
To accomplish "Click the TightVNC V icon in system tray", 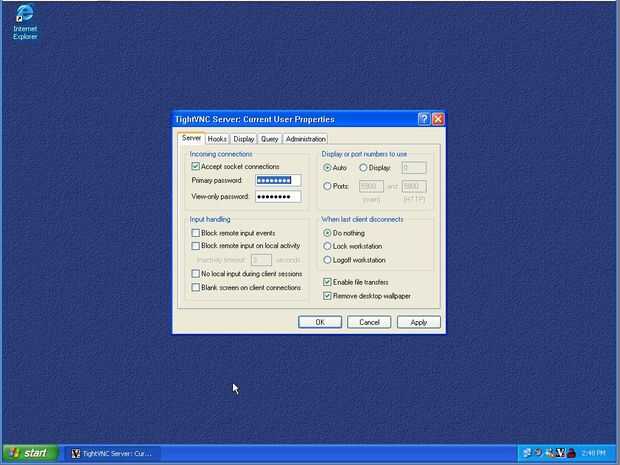I will coord(560,453).
